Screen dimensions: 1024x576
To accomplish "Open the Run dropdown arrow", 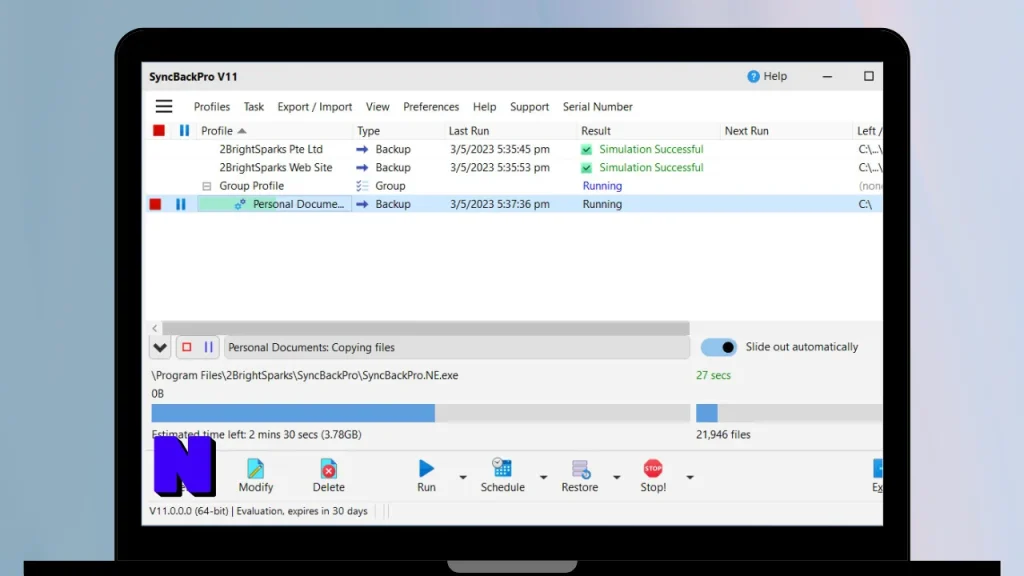I will click(x=463, y=477).
